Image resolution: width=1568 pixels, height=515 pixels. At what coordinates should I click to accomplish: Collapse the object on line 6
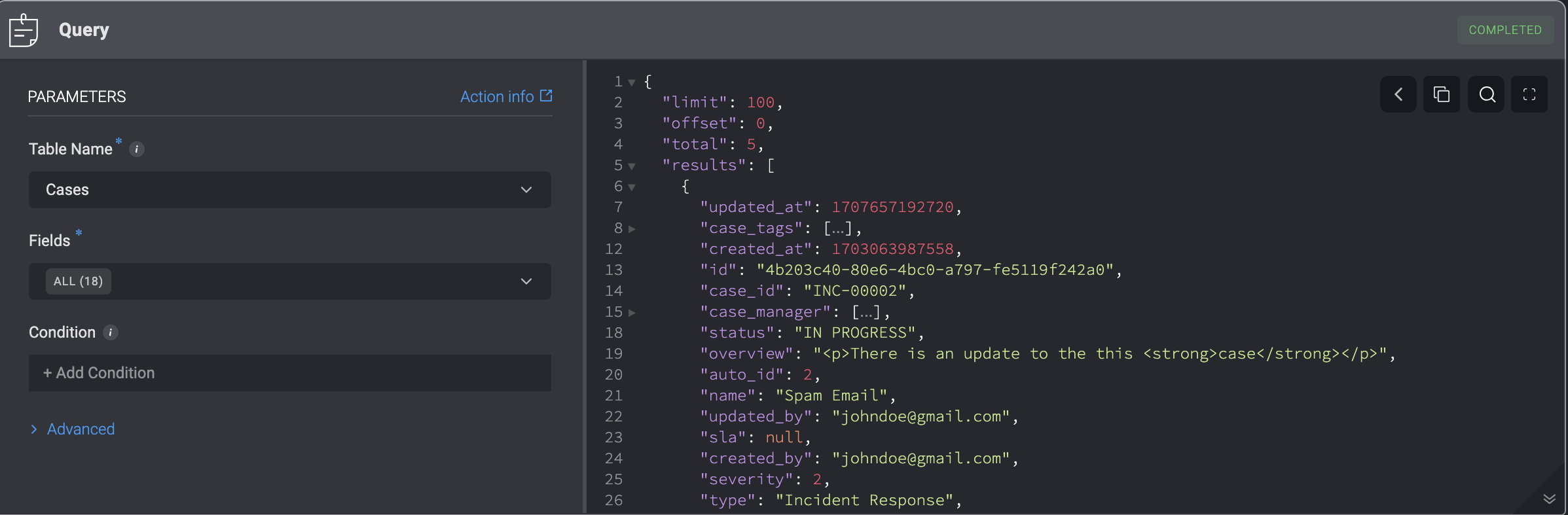(x=632, y=187)
